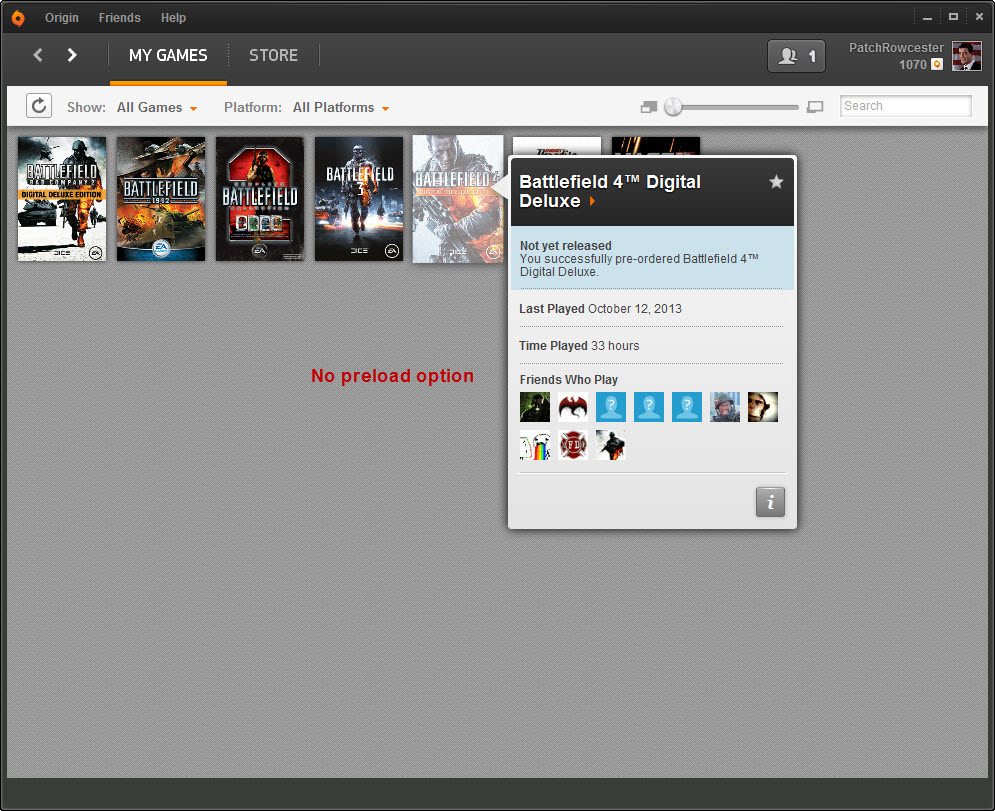
Task: Switch to the STORE tab
Action: tap(273, 56)
